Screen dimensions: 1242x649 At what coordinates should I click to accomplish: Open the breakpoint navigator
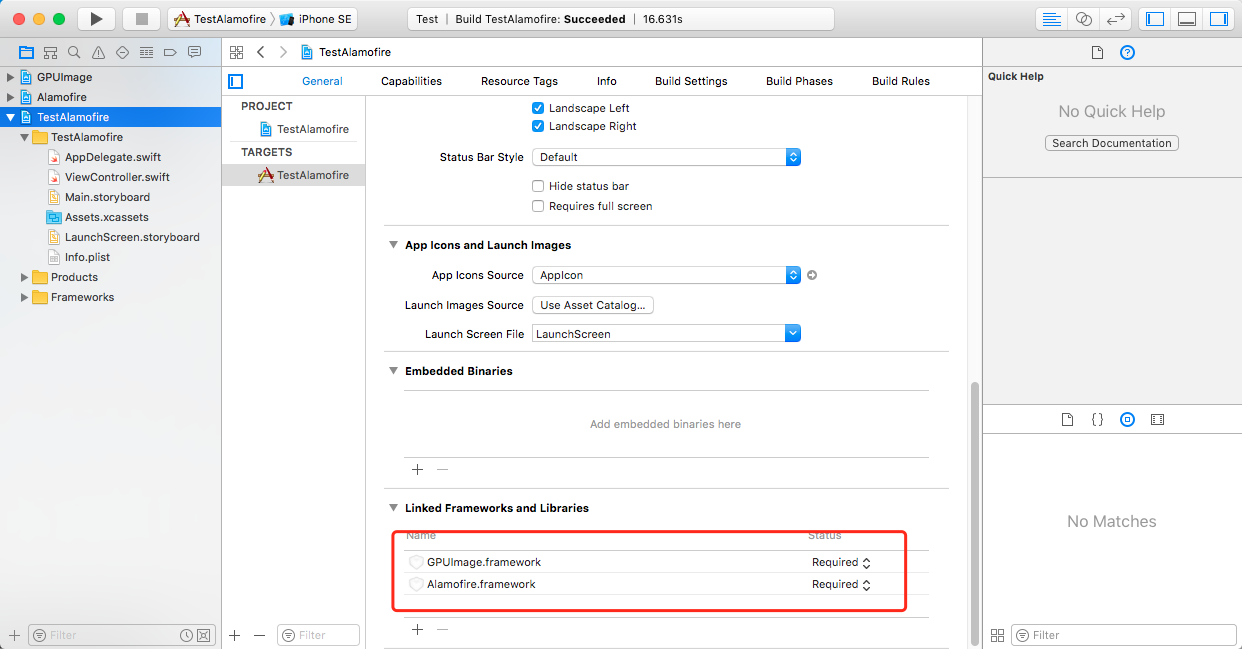170,52
